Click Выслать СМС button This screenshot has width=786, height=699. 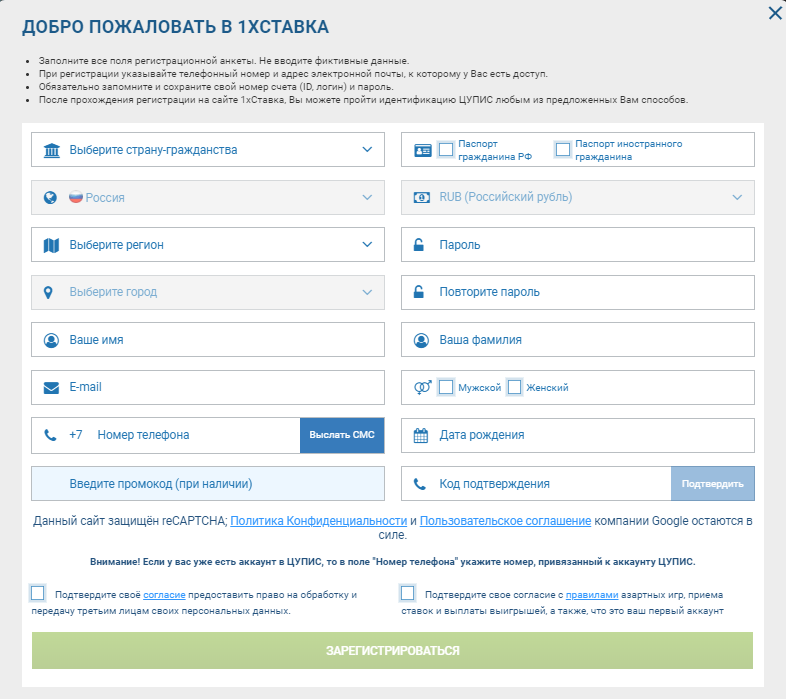(x=342, y=435)
